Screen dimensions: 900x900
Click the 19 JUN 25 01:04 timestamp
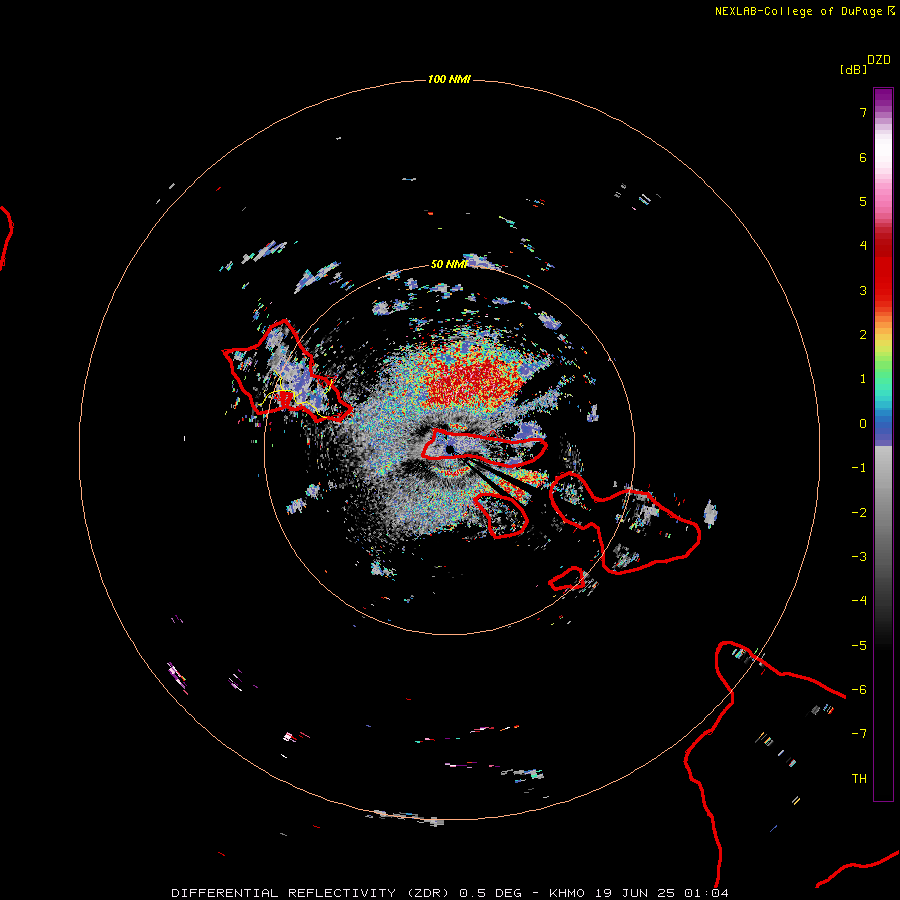(661, 893)
